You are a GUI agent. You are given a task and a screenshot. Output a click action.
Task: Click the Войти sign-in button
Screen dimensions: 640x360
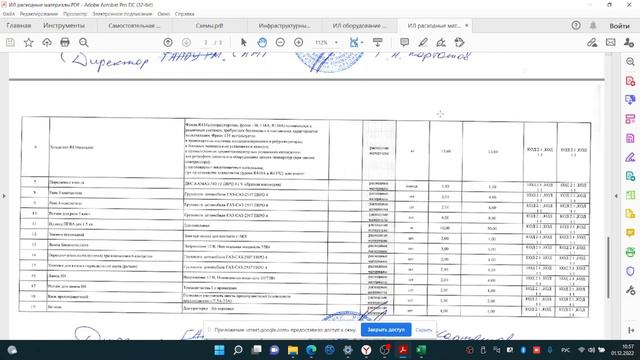[619, 26]
